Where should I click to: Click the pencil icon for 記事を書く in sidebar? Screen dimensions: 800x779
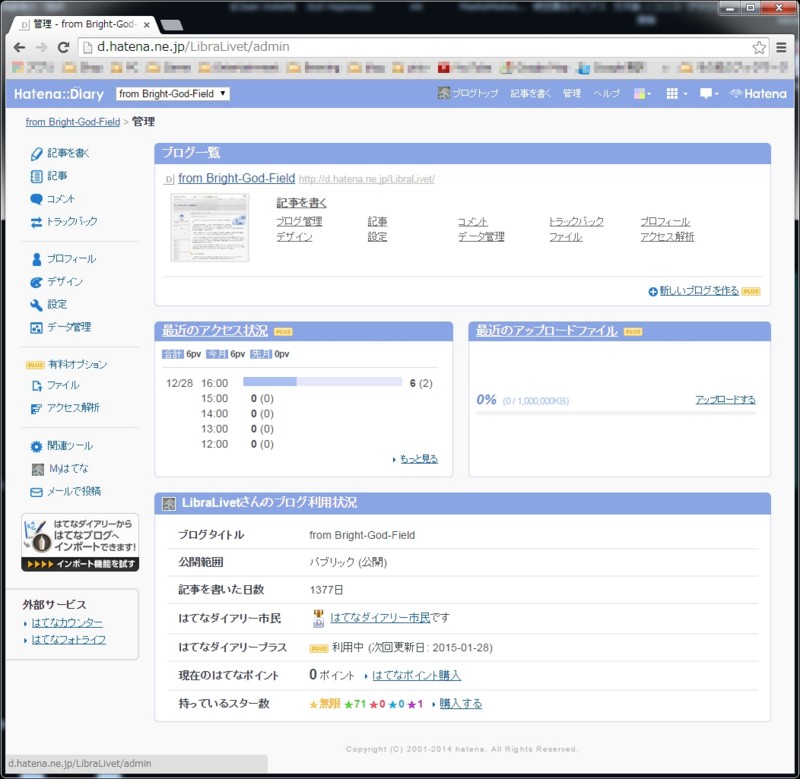coord(36,154)
